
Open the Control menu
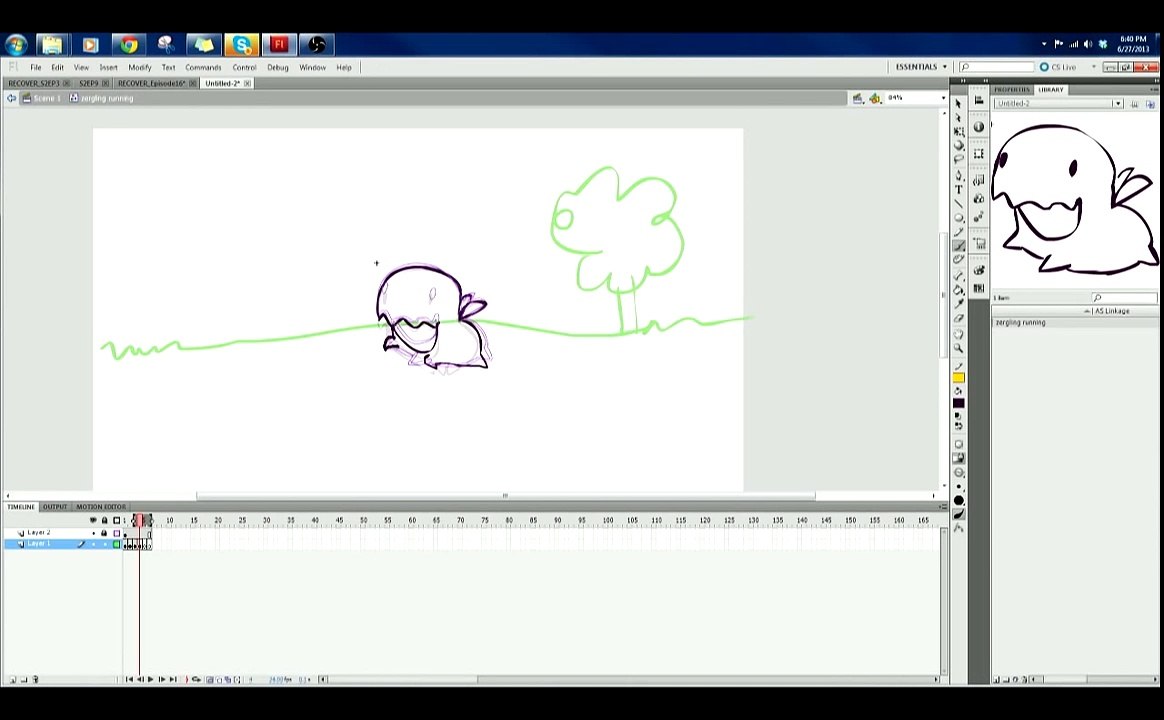[244, 67]
